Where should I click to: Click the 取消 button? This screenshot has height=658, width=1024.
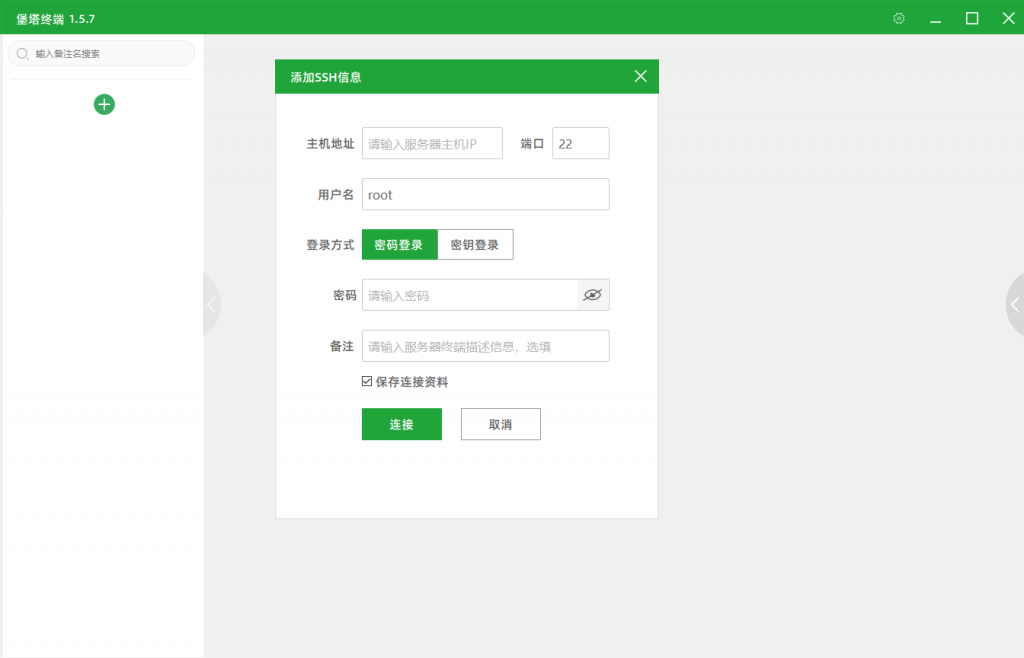[x=501, y=424]
